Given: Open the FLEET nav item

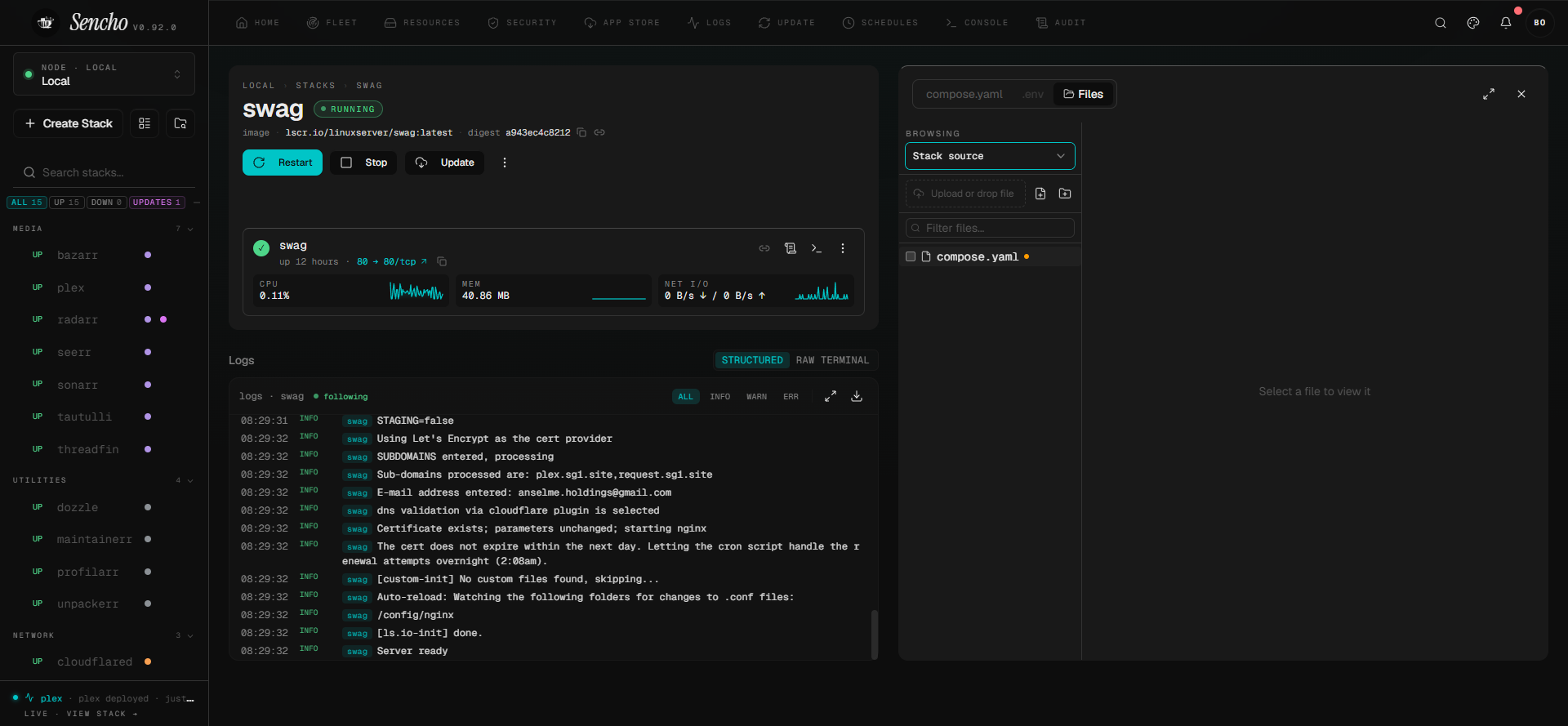Looking at the screenshot, I should tap(332, 23).
